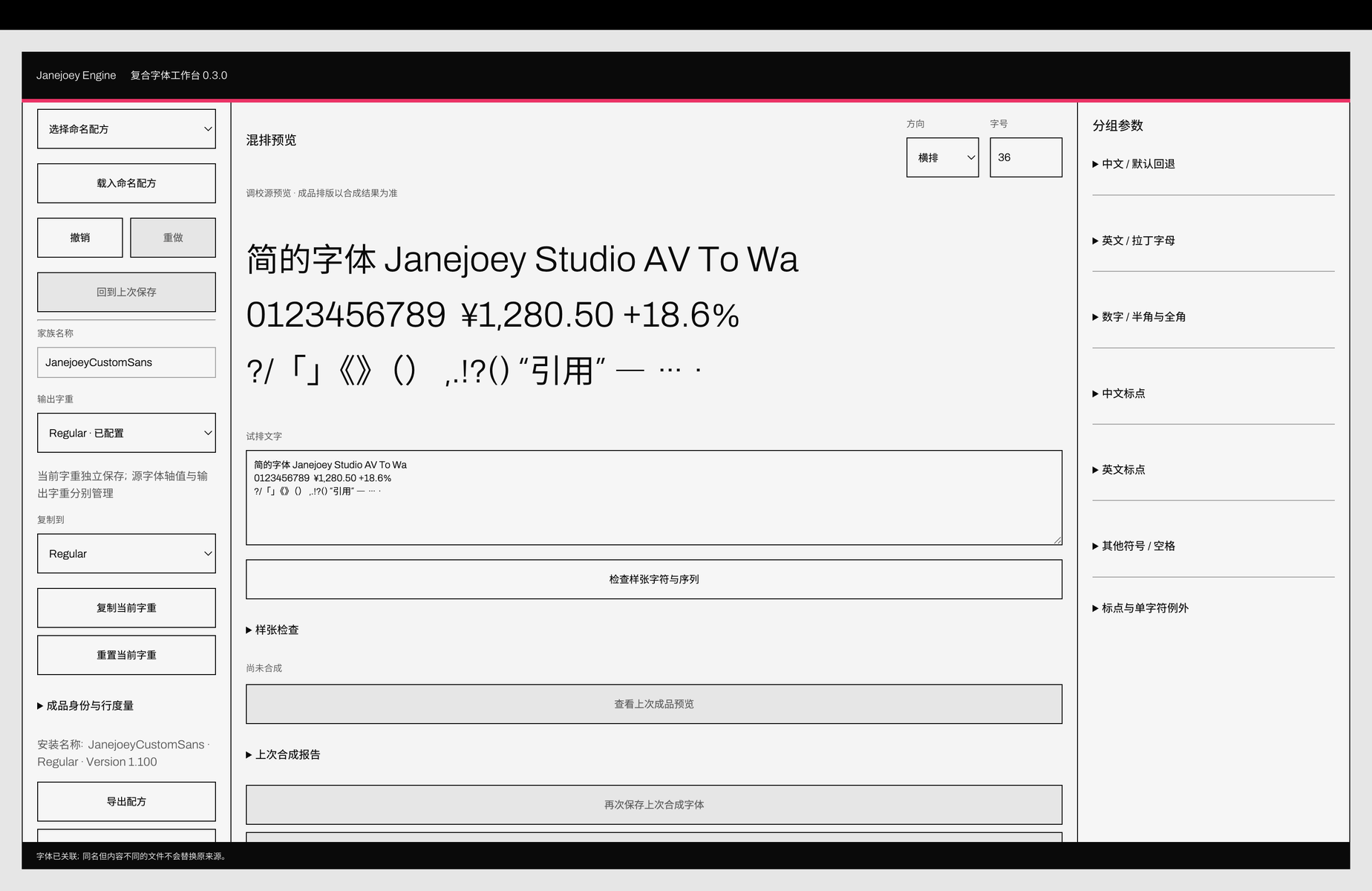Open the 输出字重 dropdown Regular · 已配置
This screenshot has height=891, width=1372.
126,433
